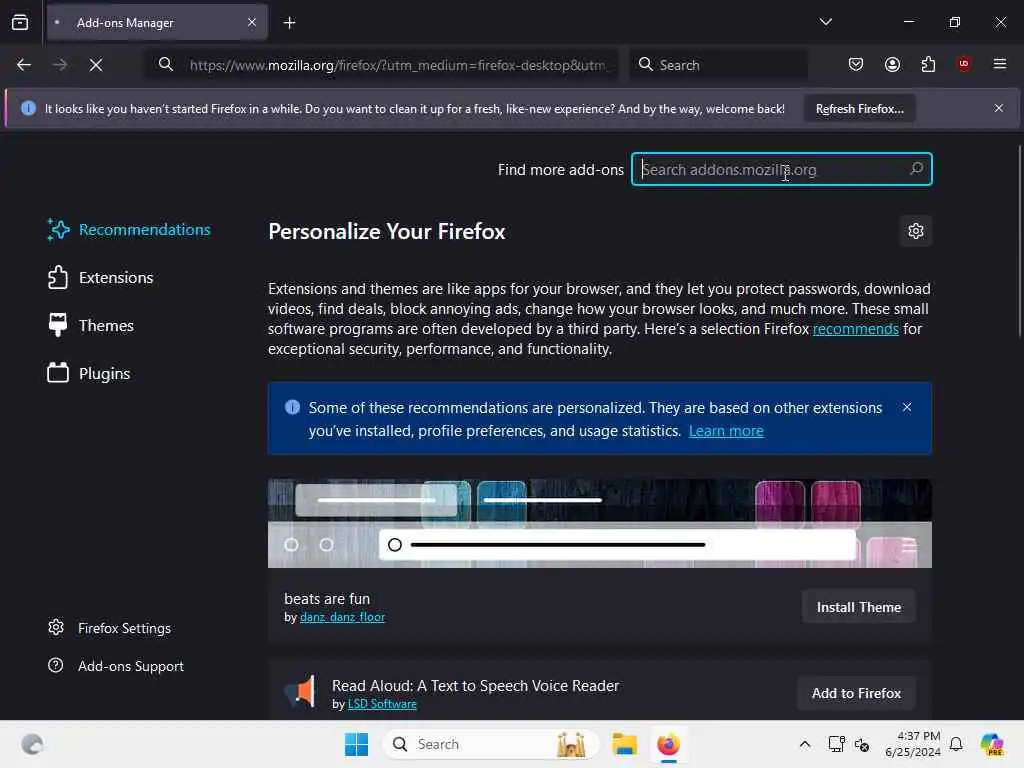
Task: Open the Extensions toolbar icon
Action: click(x=928, y=64)
